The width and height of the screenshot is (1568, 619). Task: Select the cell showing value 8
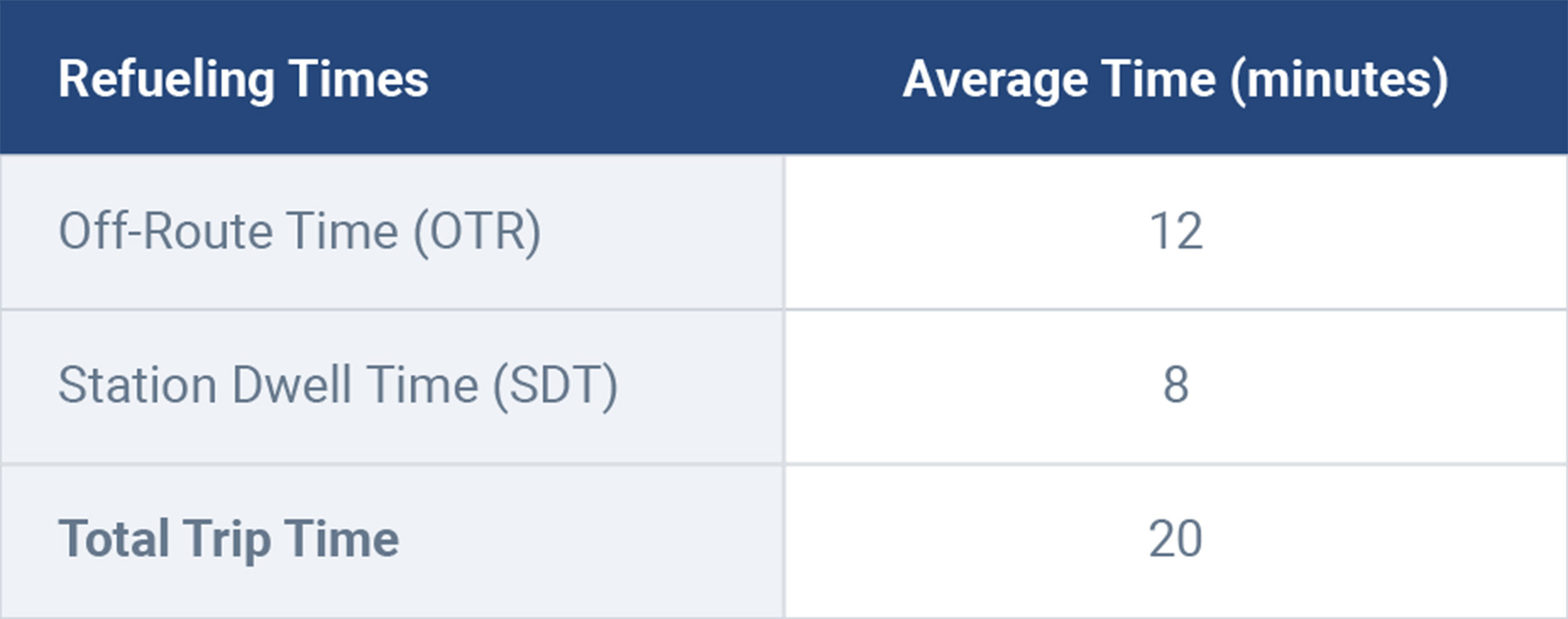(x=1176, y=386)
